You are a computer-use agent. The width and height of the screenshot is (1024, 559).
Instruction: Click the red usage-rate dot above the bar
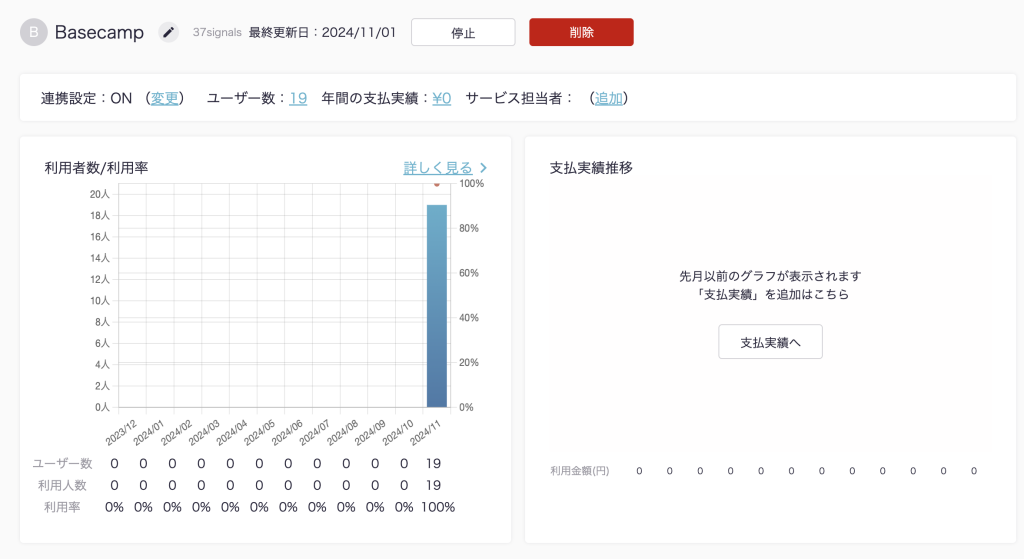tap(436, 185)
